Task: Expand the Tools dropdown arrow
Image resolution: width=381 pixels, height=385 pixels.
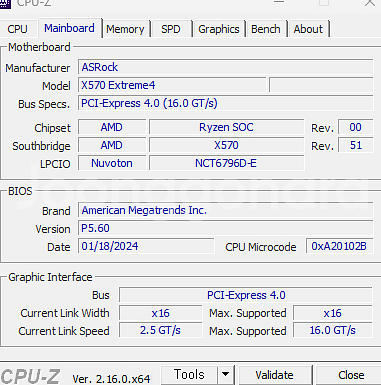Action: [226, 375]
